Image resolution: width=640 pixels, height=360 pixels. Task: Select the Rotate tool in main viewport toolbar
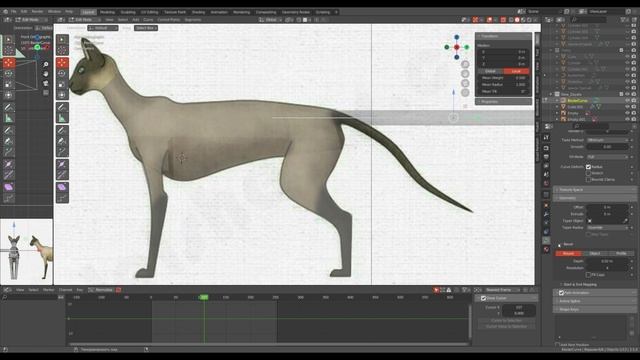(62, 73)
